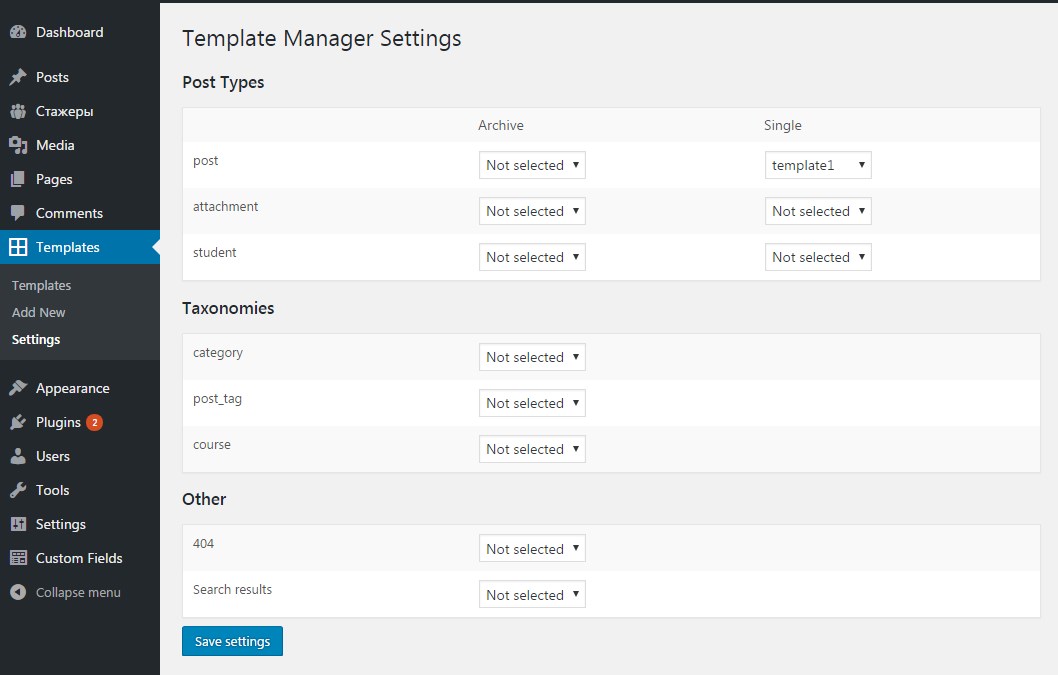Screen dimensions: 1058x675
Task: Click the Users person icon
Action: 18,456
